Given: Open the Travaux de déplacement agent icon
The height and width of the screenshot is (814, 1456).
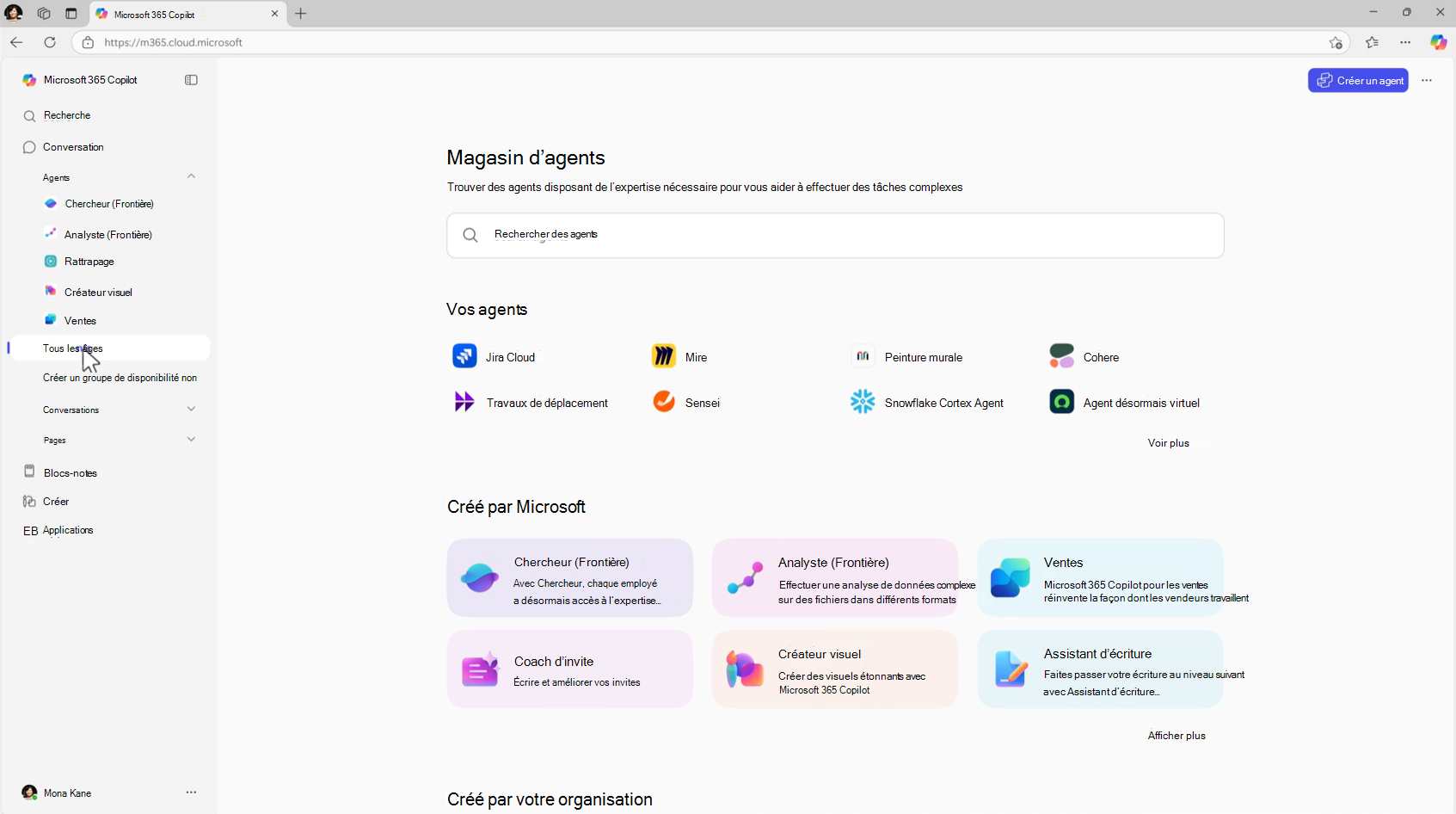Looking at the screenshot, I should pyautogui.click(x=464, y=401).
